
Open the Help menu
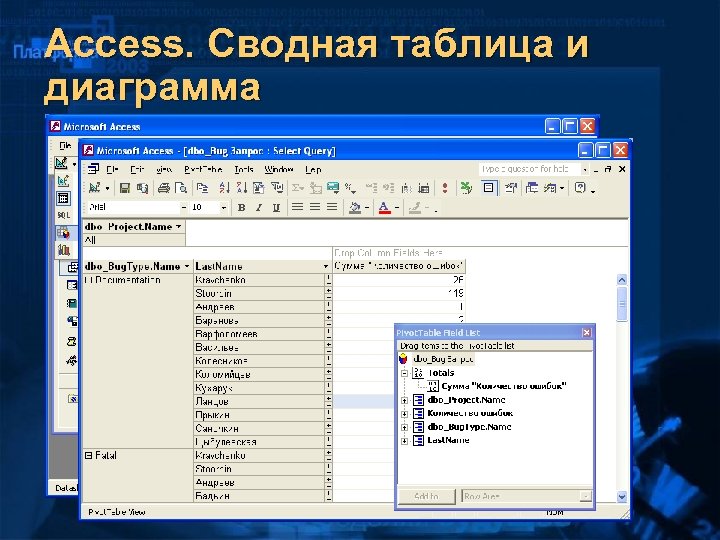pyautogui.click(x=313, y=170)
